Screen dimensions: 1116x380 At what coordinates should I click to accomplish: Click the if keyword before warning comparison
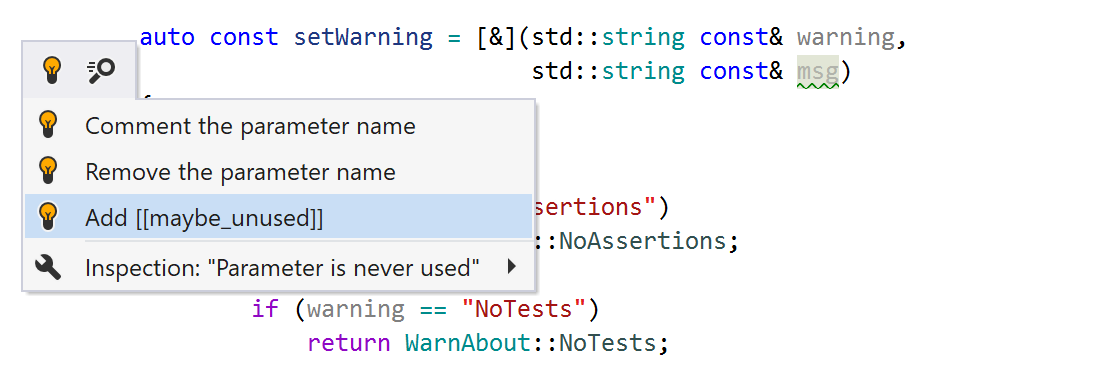(x=265, y=310)
